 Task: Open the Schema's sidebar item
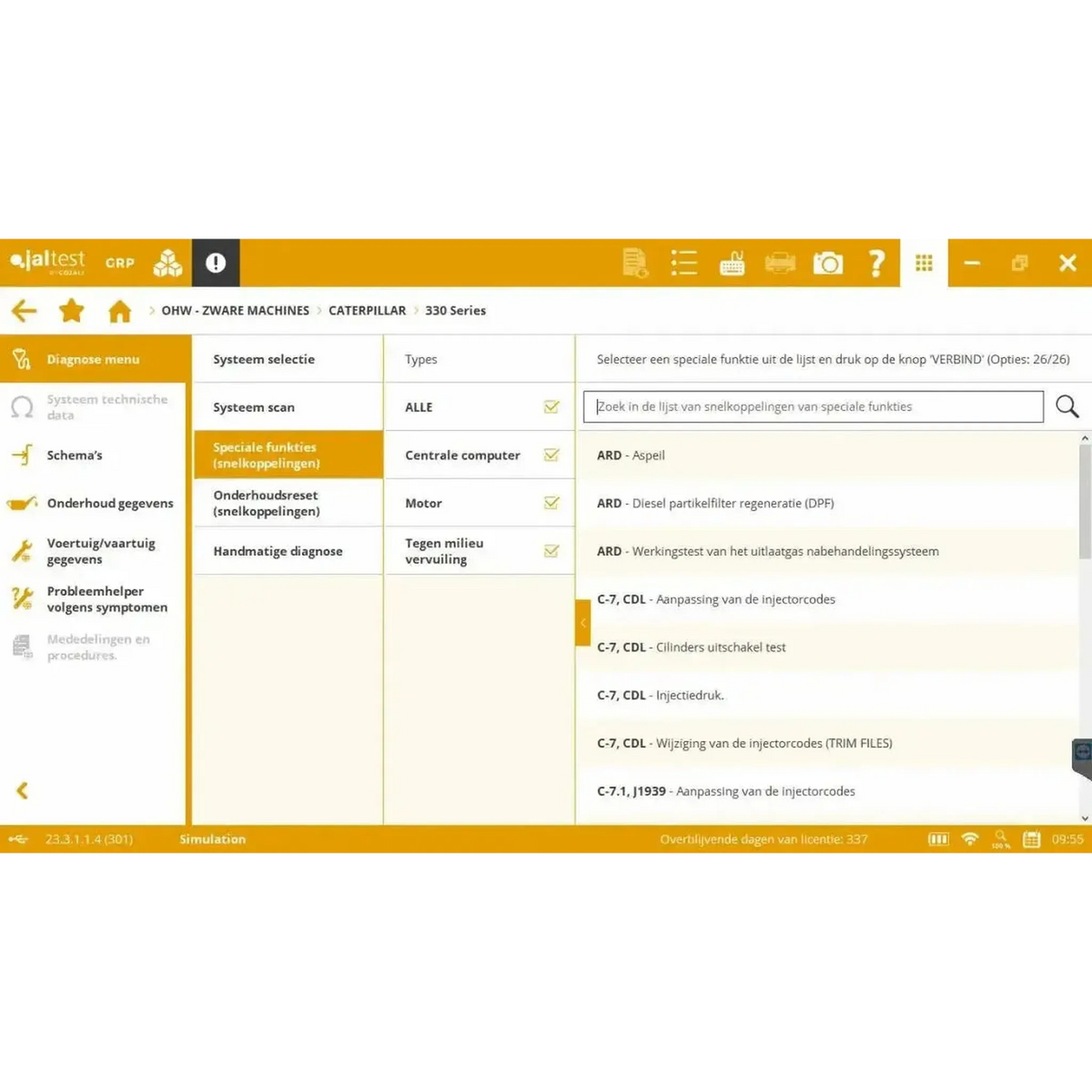click(x=94, y=455)
